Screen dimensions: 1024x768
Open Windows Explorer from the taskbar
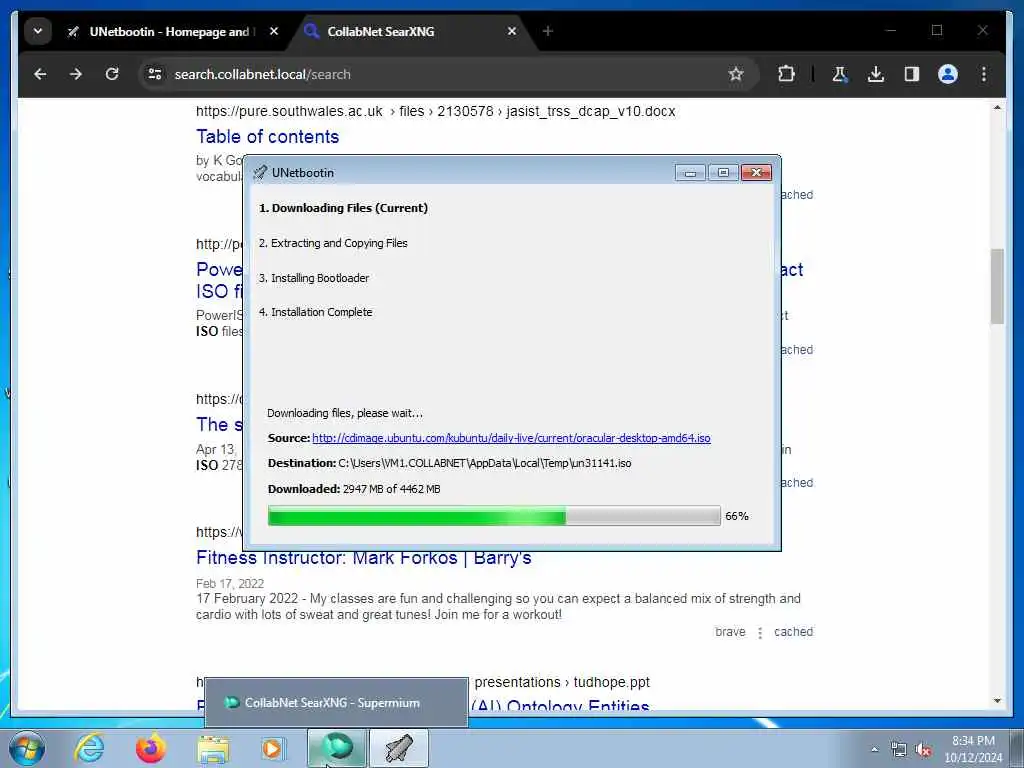pyautogui.click(x=213, y=748)
